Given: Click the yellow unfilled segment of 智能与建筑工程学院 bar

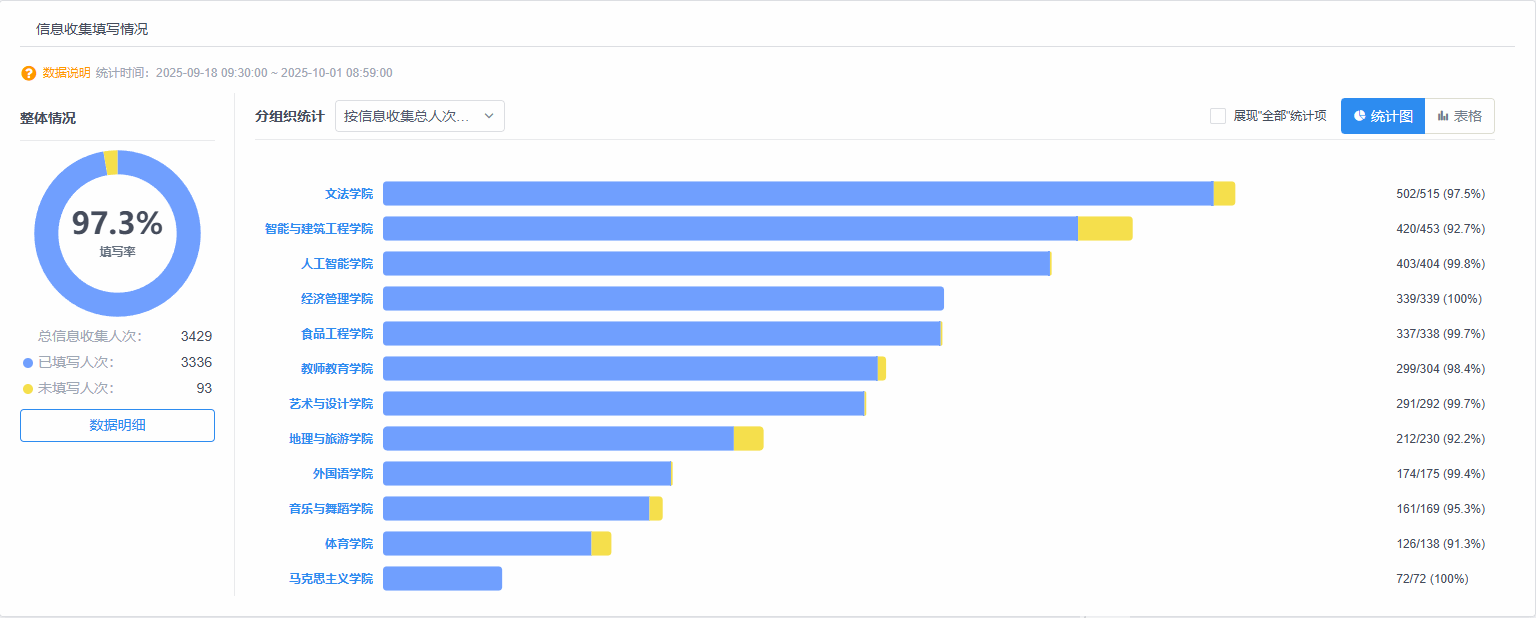Looking at the screenshot, I should click(1105, 229).
